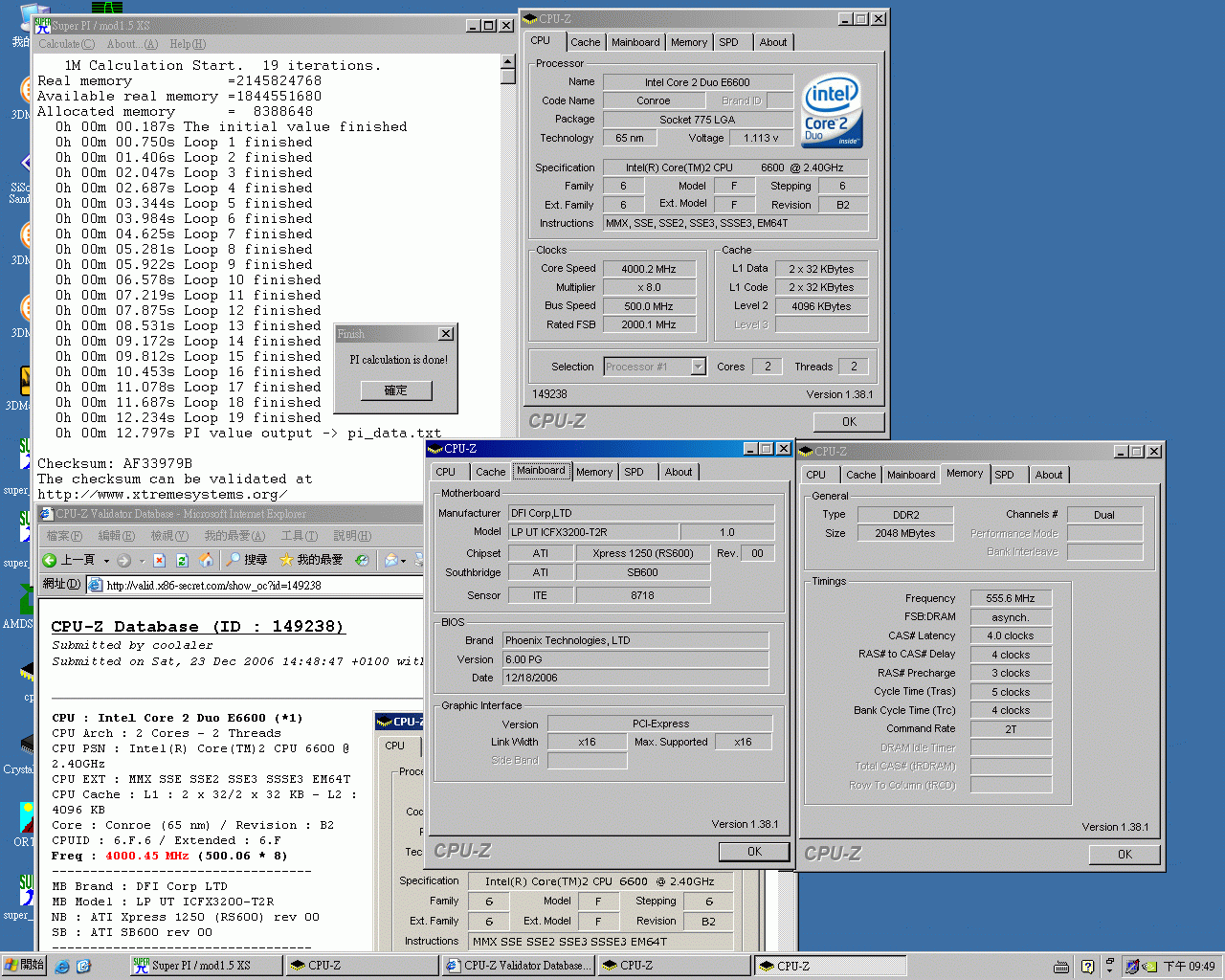Image resolution: width=1225 pixels, height=980 pixels.
Task: Open the Help(H) menu in Super PI
Action: pyautogui.click(x=188, y=44)
